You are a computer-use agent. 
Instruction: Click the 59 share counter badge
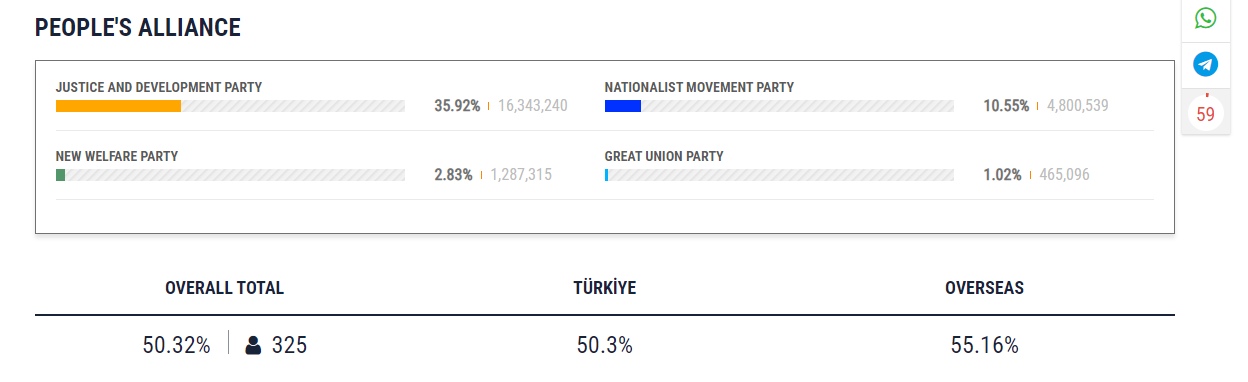pos(1205,114)
